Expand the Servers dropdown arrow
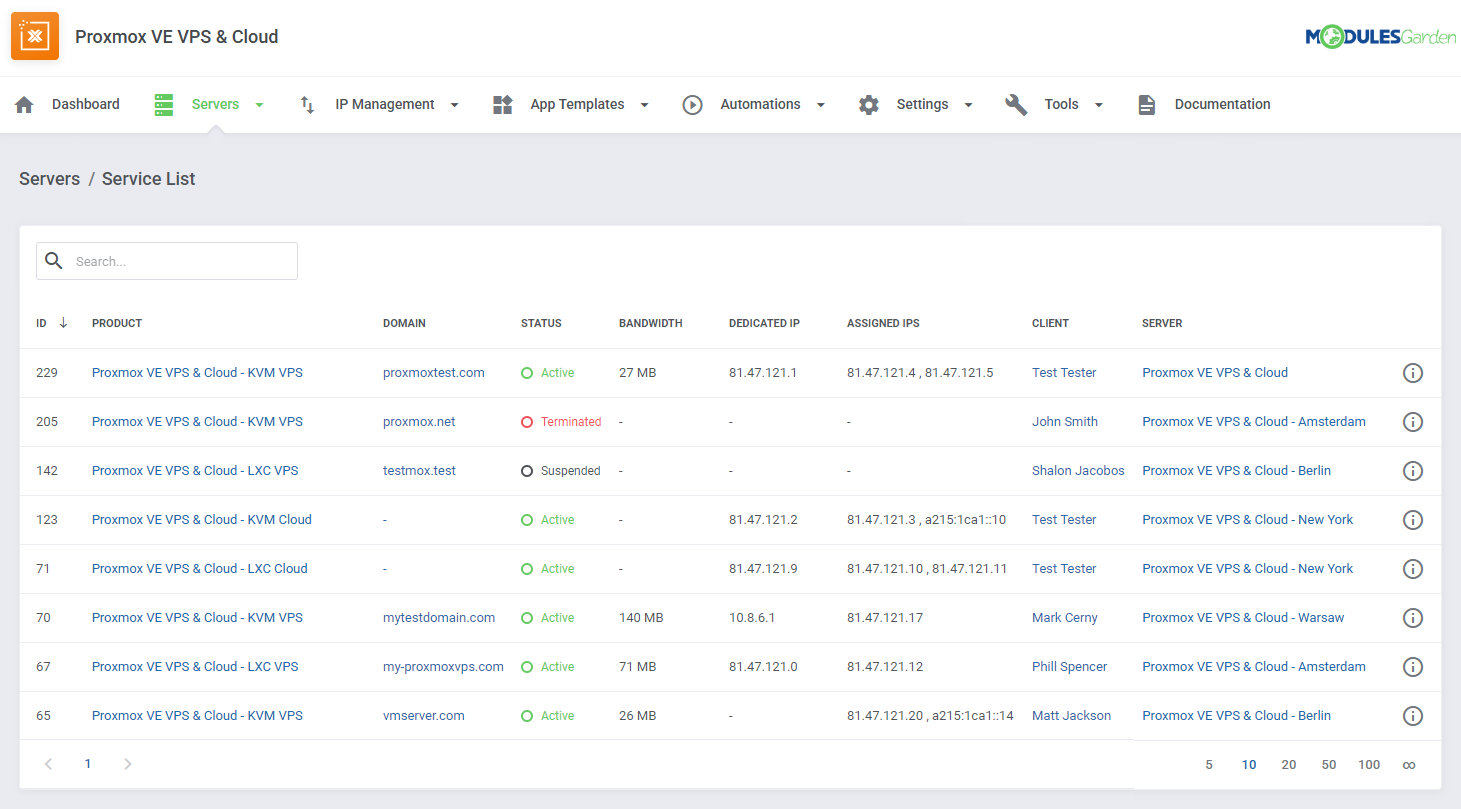The height and width of the screenshot is (809, 1461). pos(259,105)
